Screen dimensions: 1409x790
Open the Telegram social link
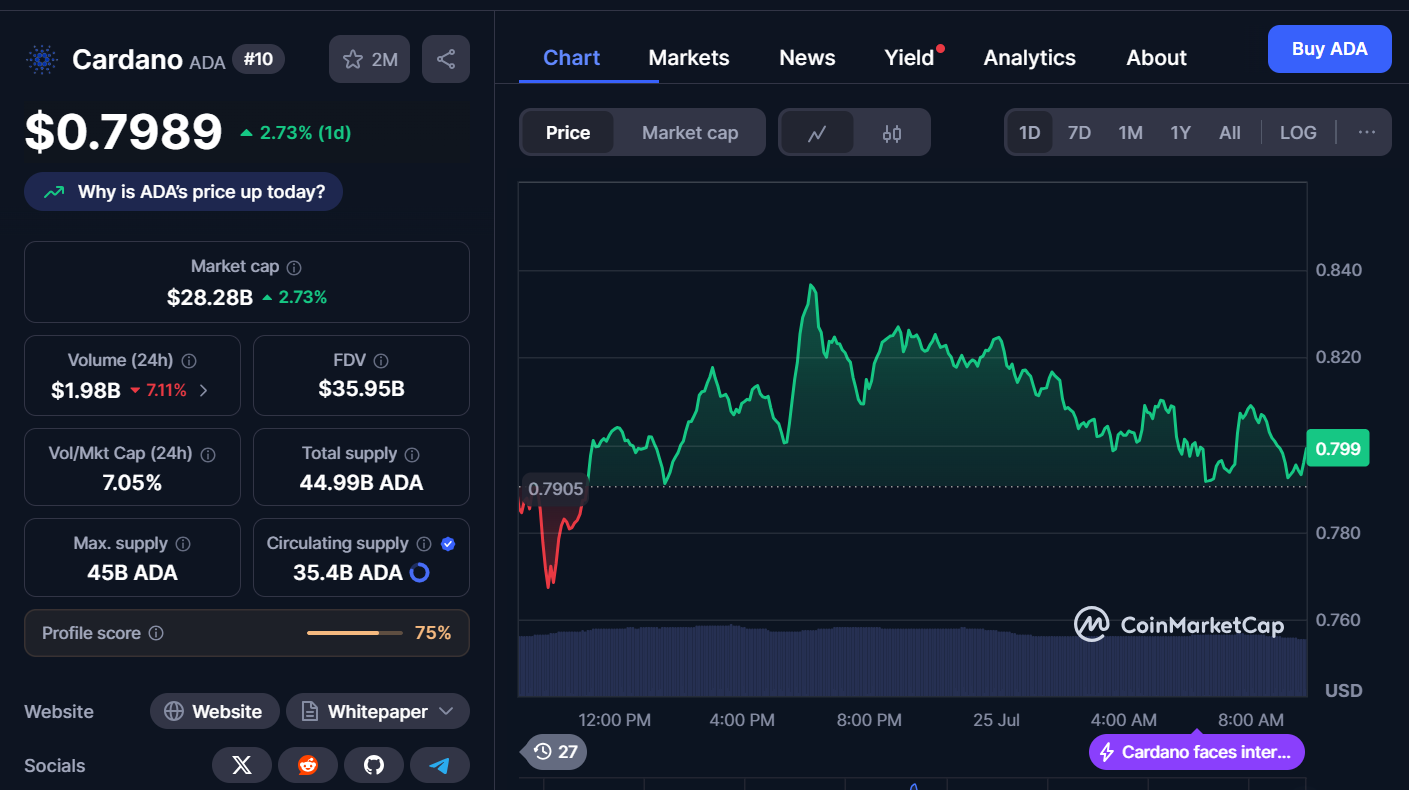[440, 765]
